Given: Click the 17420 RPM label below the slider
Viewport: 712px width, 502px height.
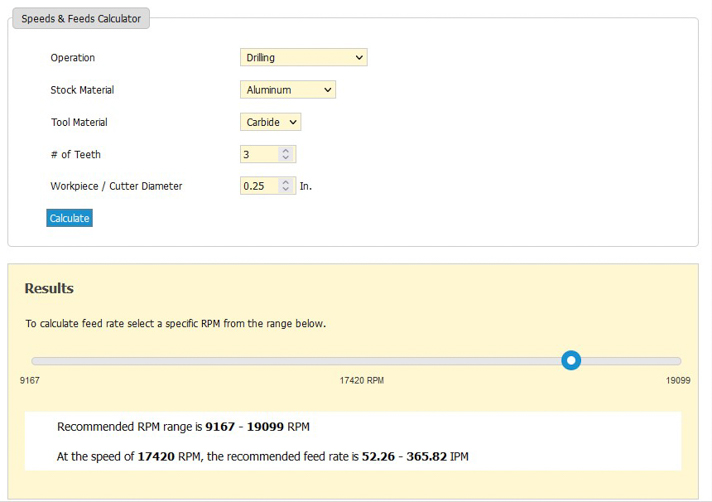Looking at the screenshot, I should click(362, 381).
